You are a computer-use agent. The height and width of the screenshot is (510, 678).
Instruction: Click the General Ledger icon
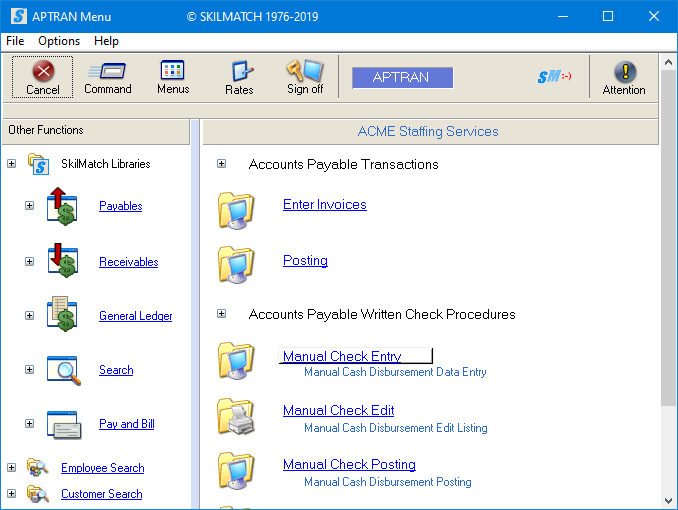point(62,314)
